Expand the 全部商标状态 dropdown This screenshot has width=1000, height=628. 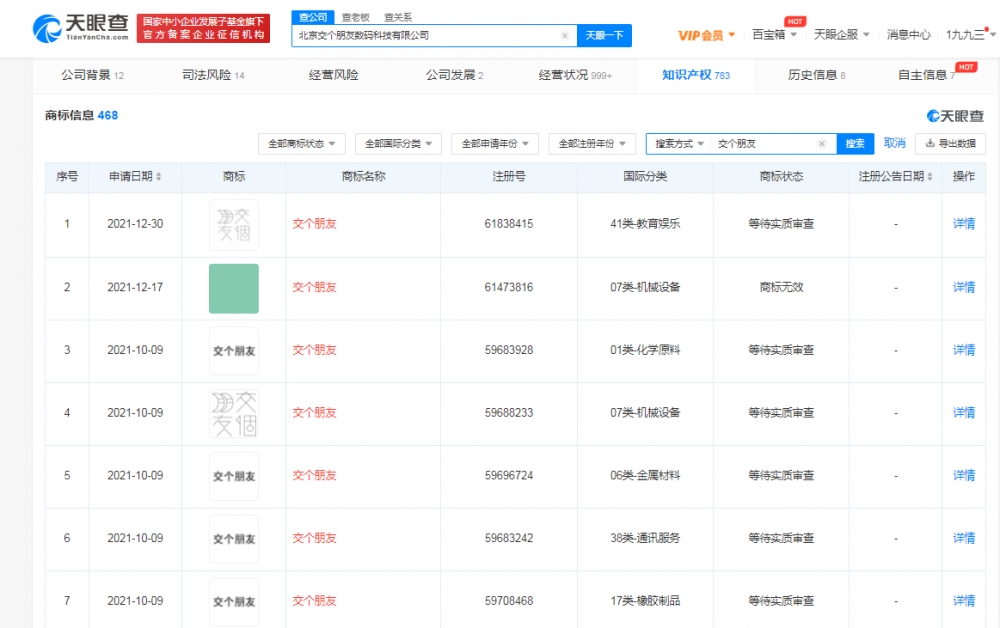pyautogui.click(x=302, y=143)
